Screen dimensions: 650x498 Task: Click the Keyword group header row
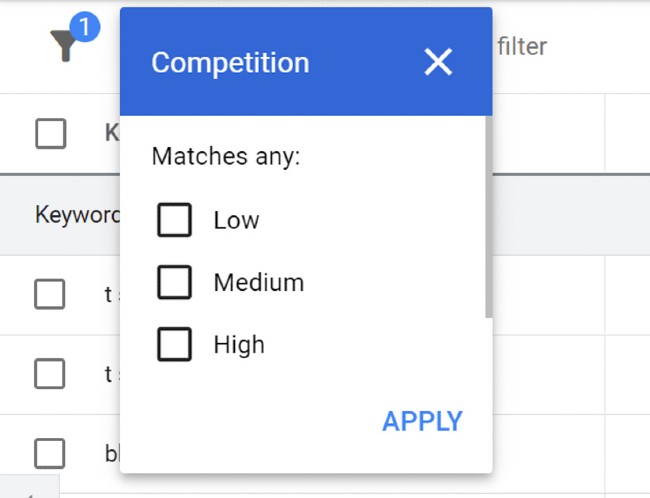click(75, 214)
